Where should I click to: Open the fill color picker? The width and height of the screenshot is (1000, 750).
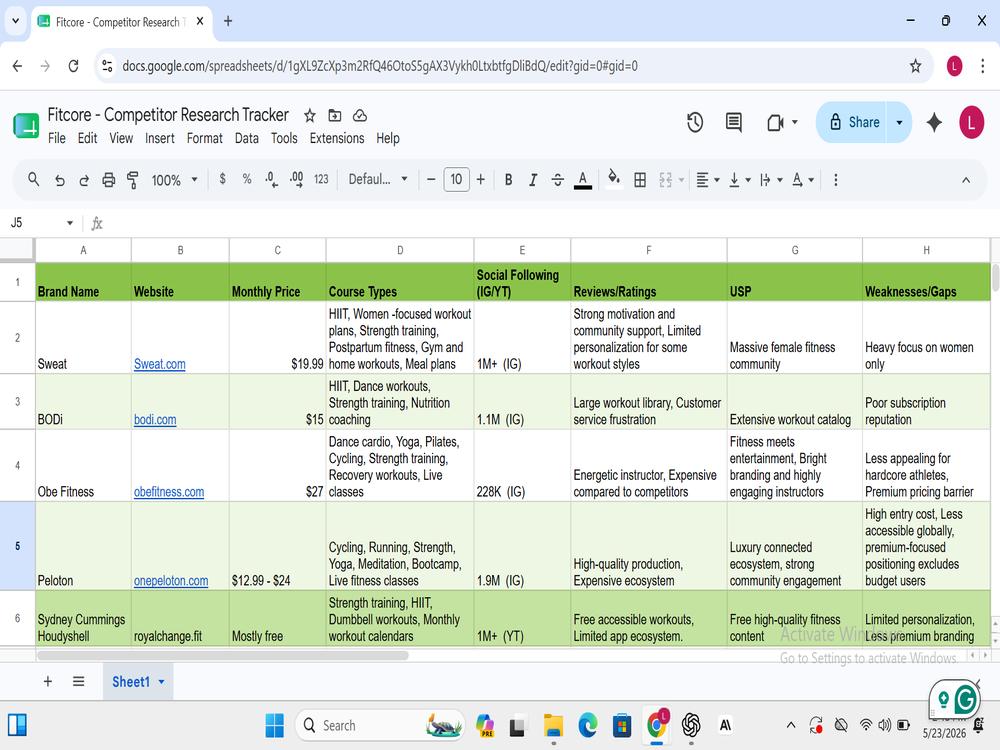coord(614,179)
